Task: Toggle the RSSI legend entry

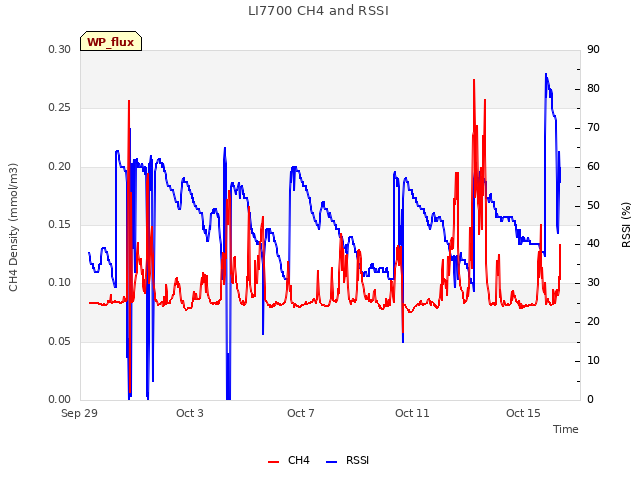Action: click(347, 460)
